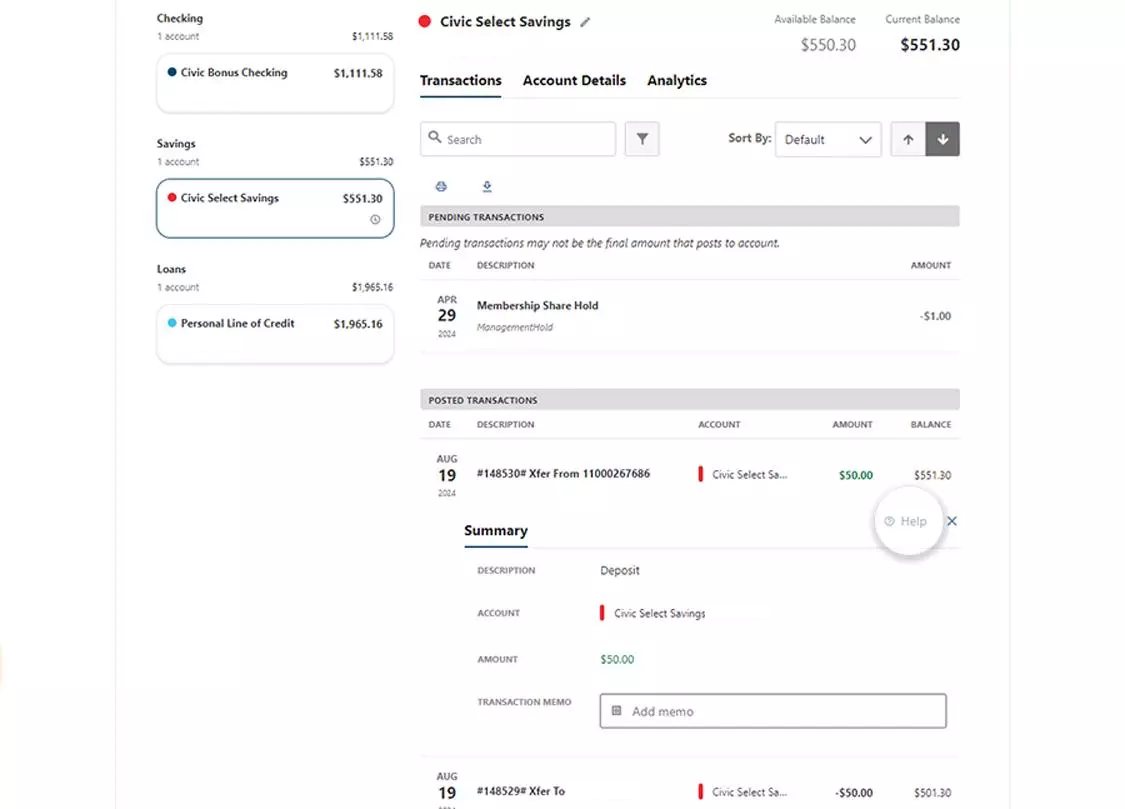Open the filter options funnel icon

coord(641,139)
